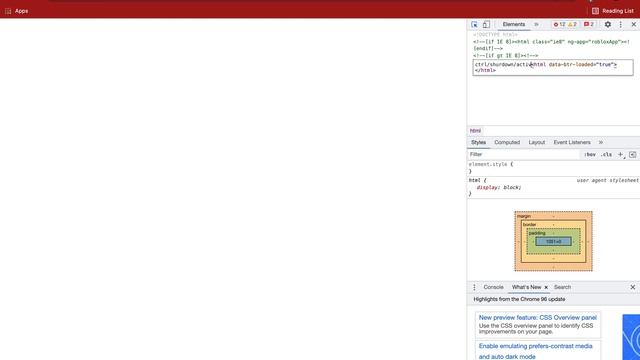Click the blue What's New thumbnail image
The height and width of the screenshot is (360, 640).
click(x=631, y=337)
